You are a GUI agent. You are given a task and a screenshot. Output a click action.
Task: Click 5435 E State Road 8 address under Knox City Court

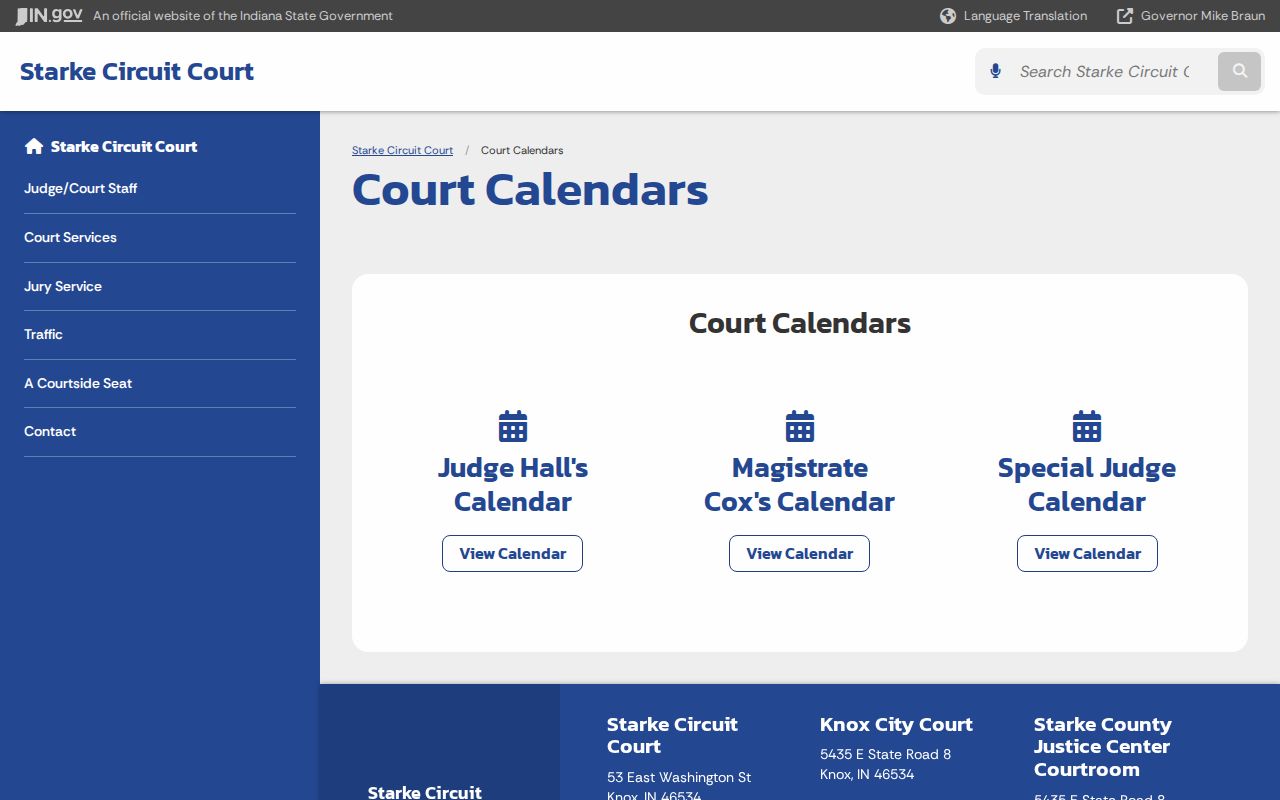coord(885,754)
